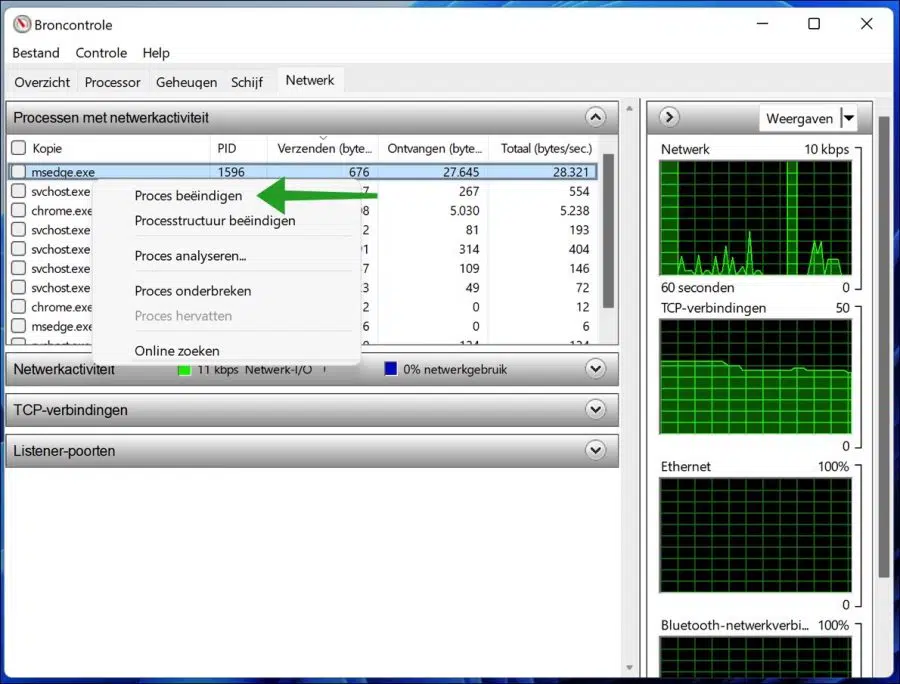The height and width of the screenshot is (684, 900).
Task: Close the Broncontrole window
Action: coord(867,24)
